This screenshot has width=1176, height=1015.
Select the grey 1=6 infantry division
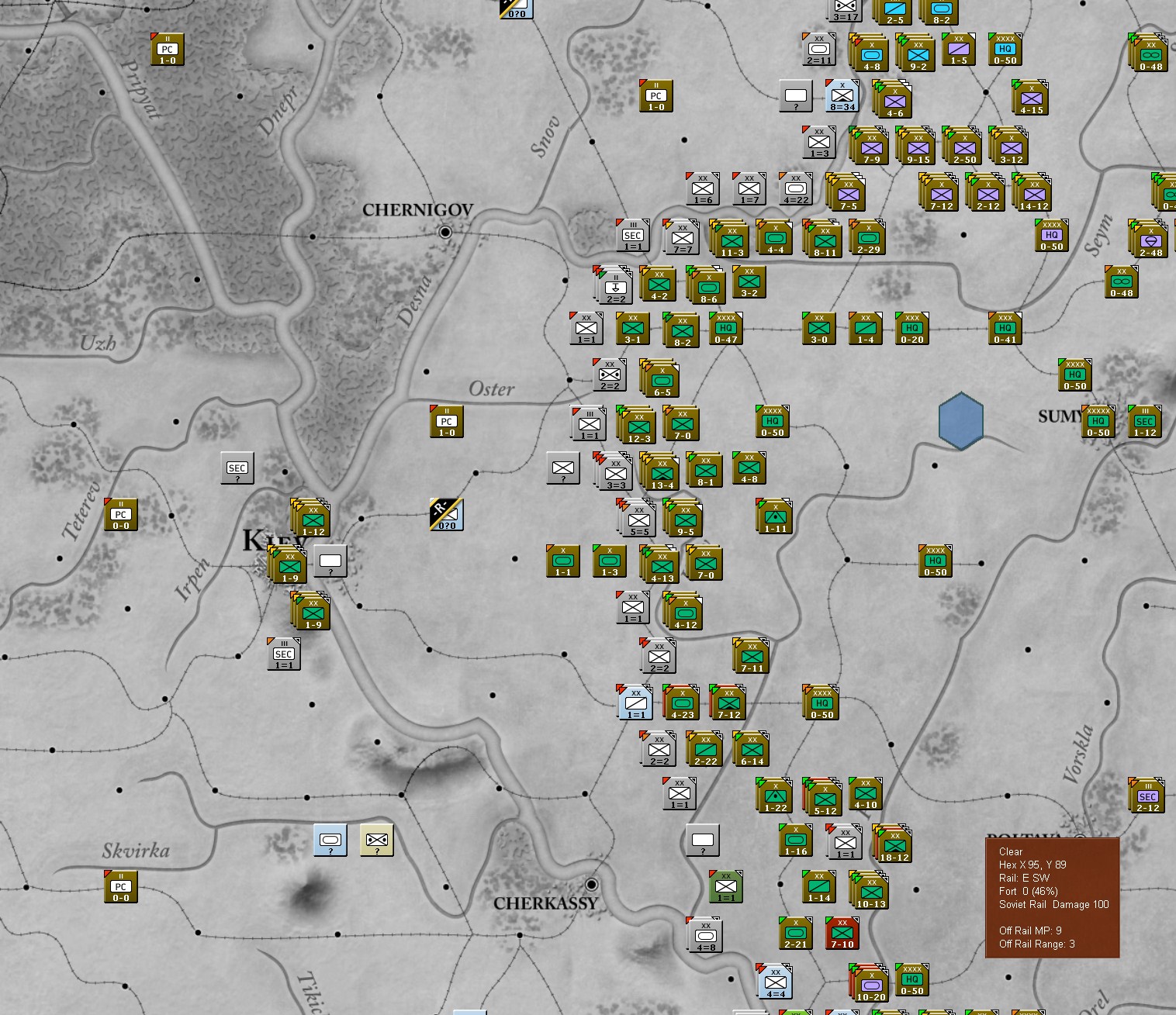(703, 189)
